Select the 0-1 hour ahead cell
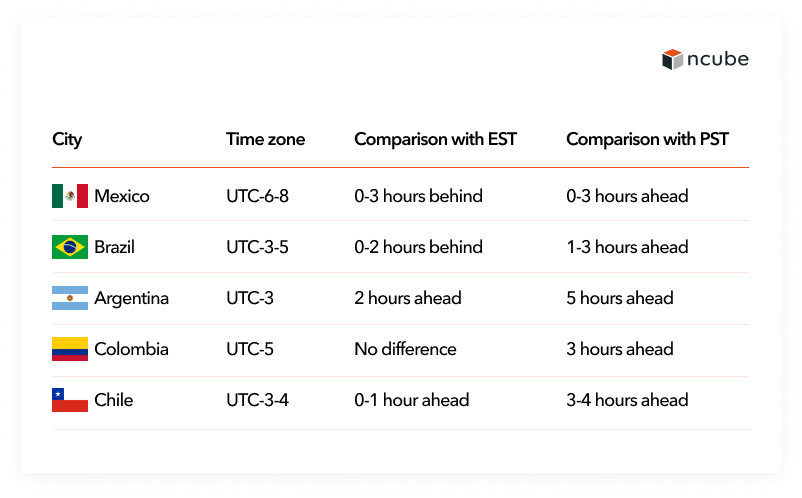Image resolution: width=802 pixels, height=498 pixels. tap(412, 400)
